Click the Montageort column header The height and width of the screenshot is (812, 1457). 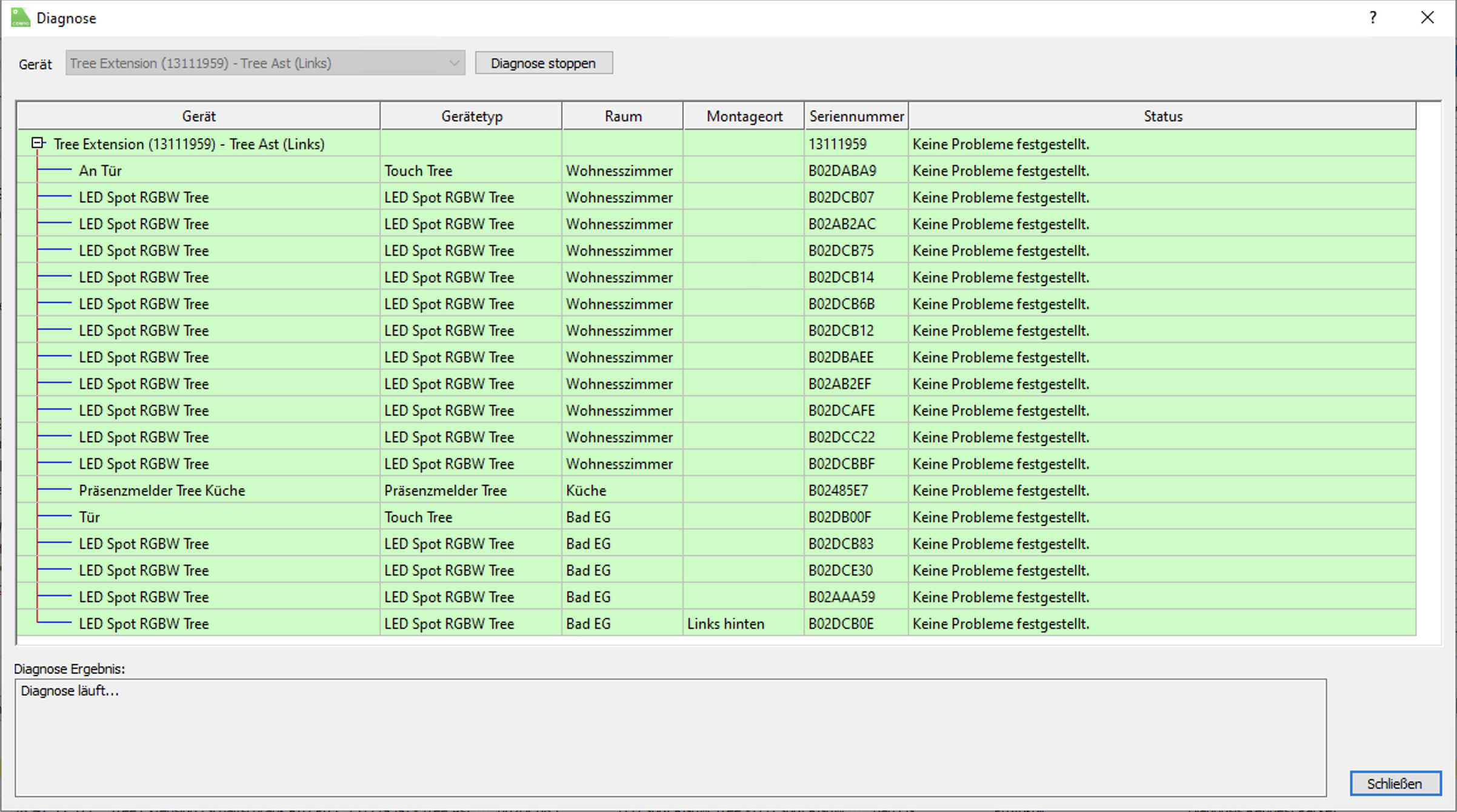(x=744, y=116)
